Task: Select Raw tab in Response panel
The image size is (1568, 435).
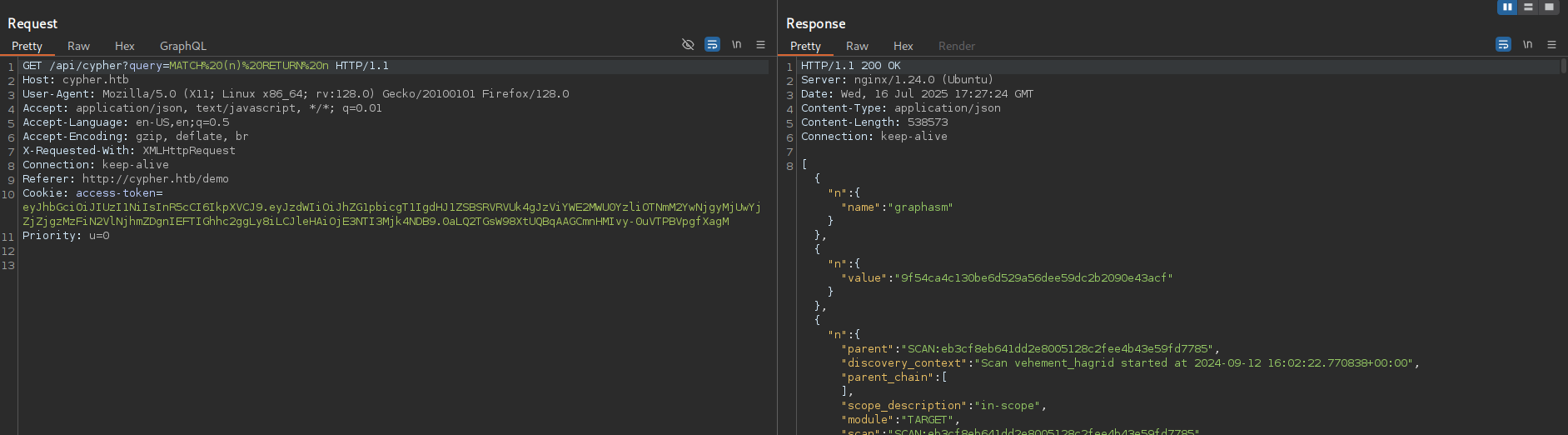Action: tap(857, 46)
